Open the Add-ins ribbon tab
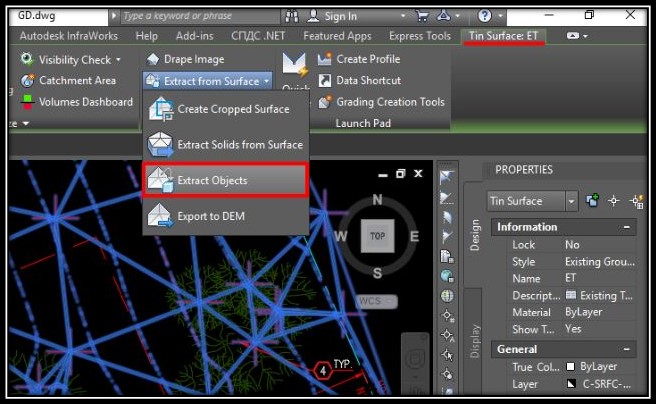This screenshot has width=656, height=404. click(x=195, y=36)
